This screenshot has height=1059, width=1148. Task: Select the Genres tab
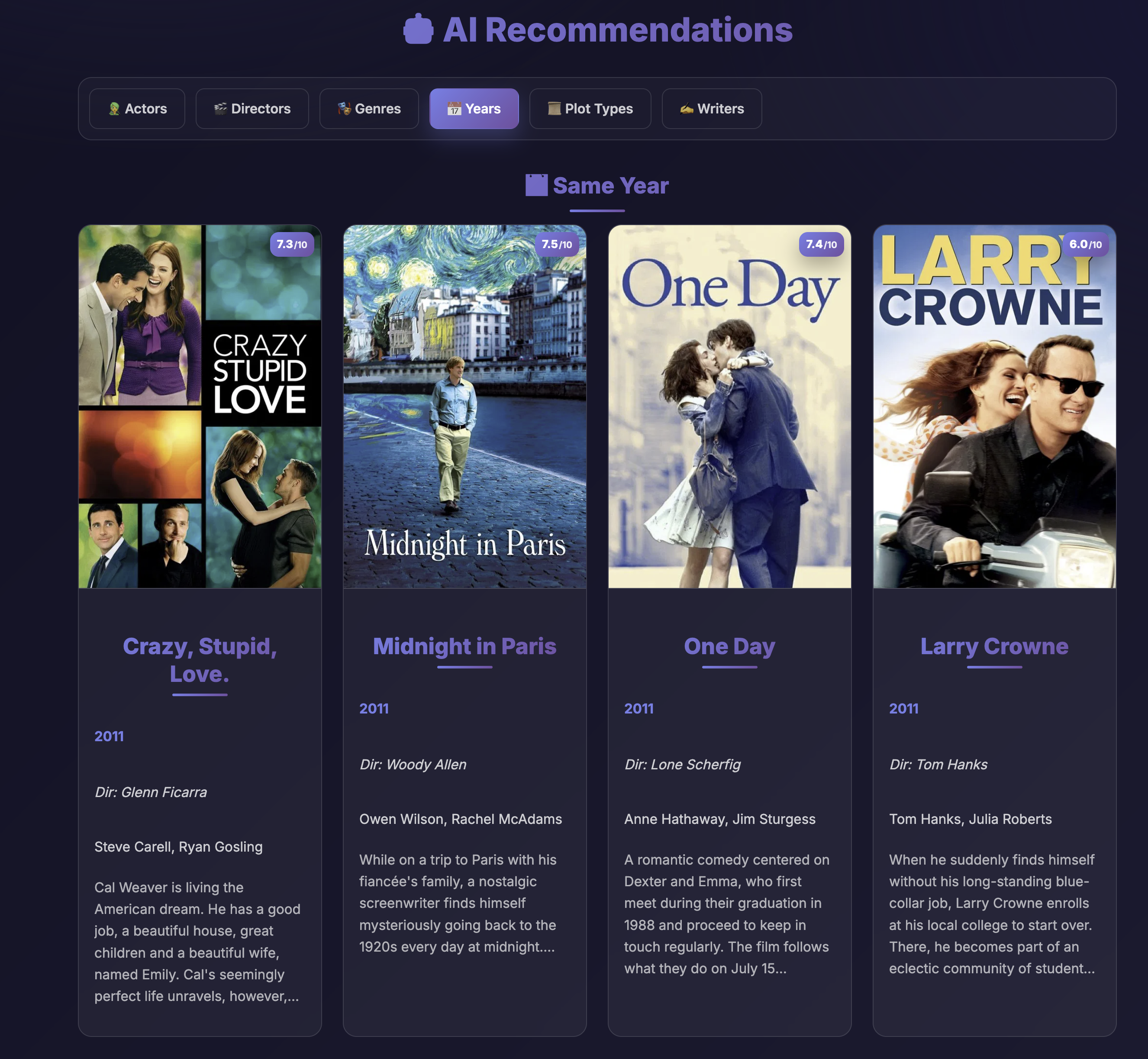point(369,108)
